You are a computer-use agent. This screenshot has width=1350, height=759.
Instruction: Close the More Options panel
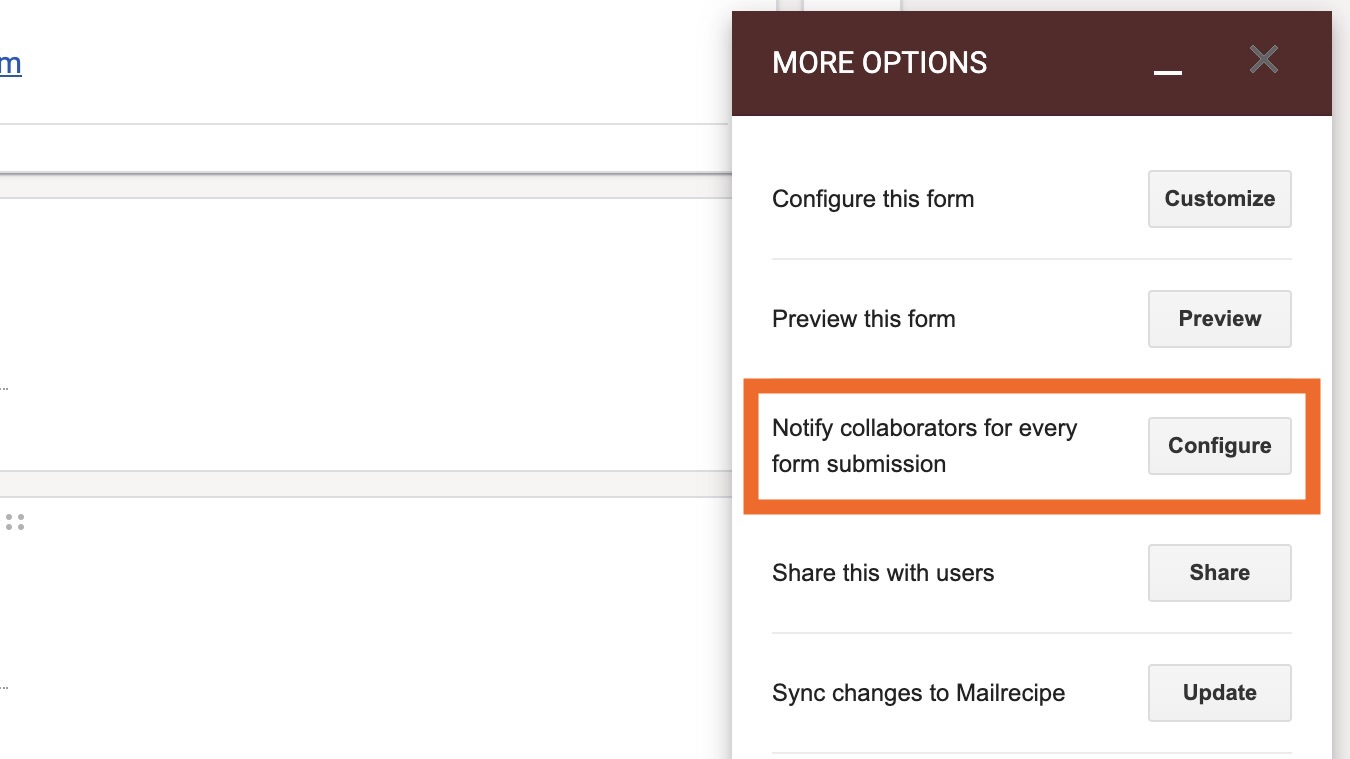(1264, 60)
